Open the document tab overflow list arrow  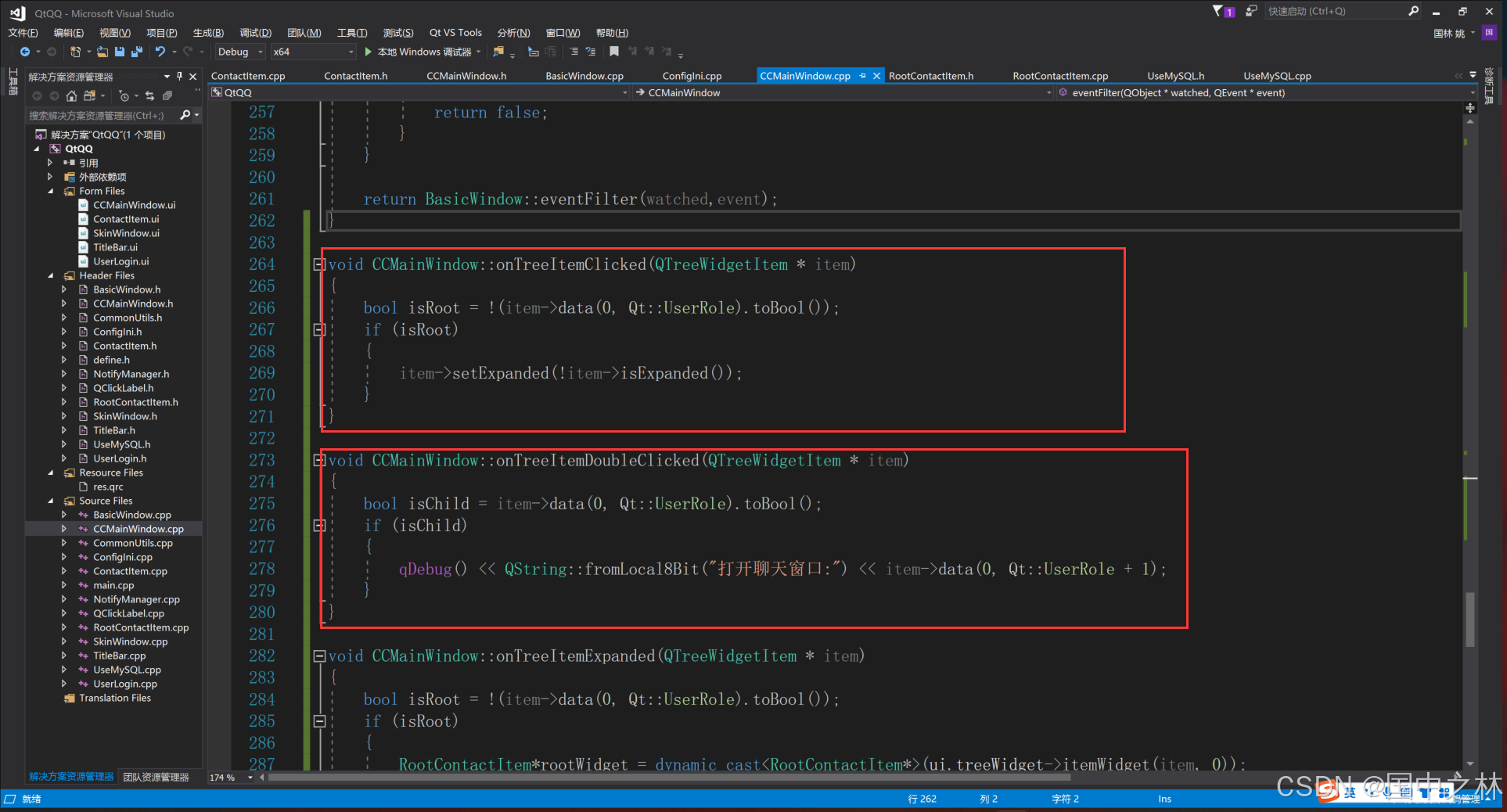pos(1473,76)
